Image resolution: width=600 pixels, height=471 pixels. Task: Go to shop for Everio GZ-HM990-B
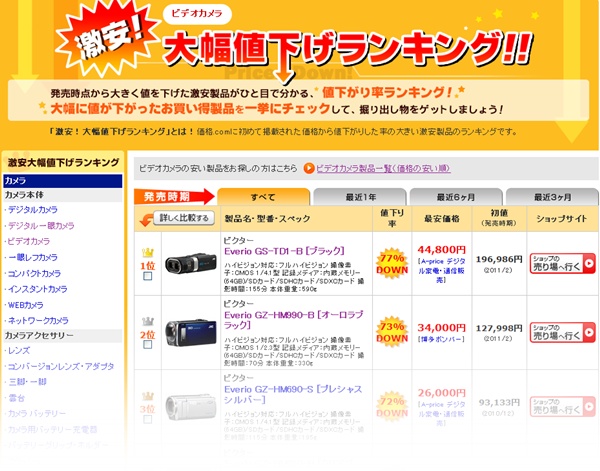pos(562,332)
